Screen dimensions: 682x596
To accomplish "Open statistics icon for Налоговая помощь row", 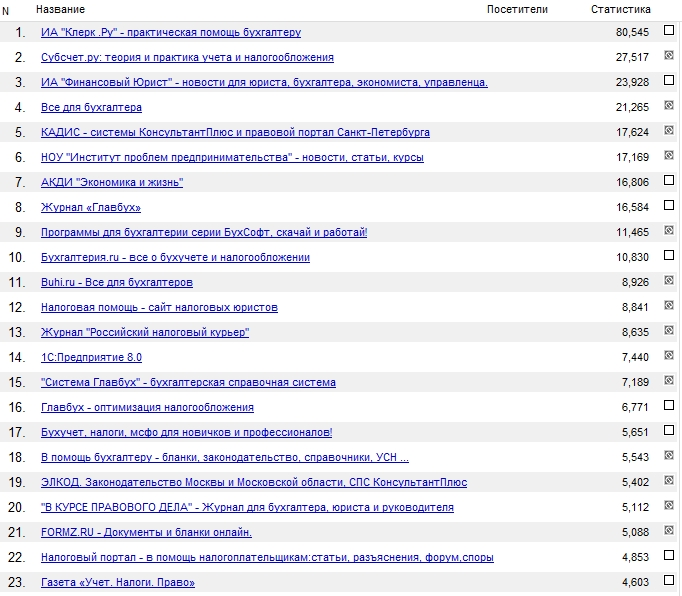I will (x=669, y=305).
